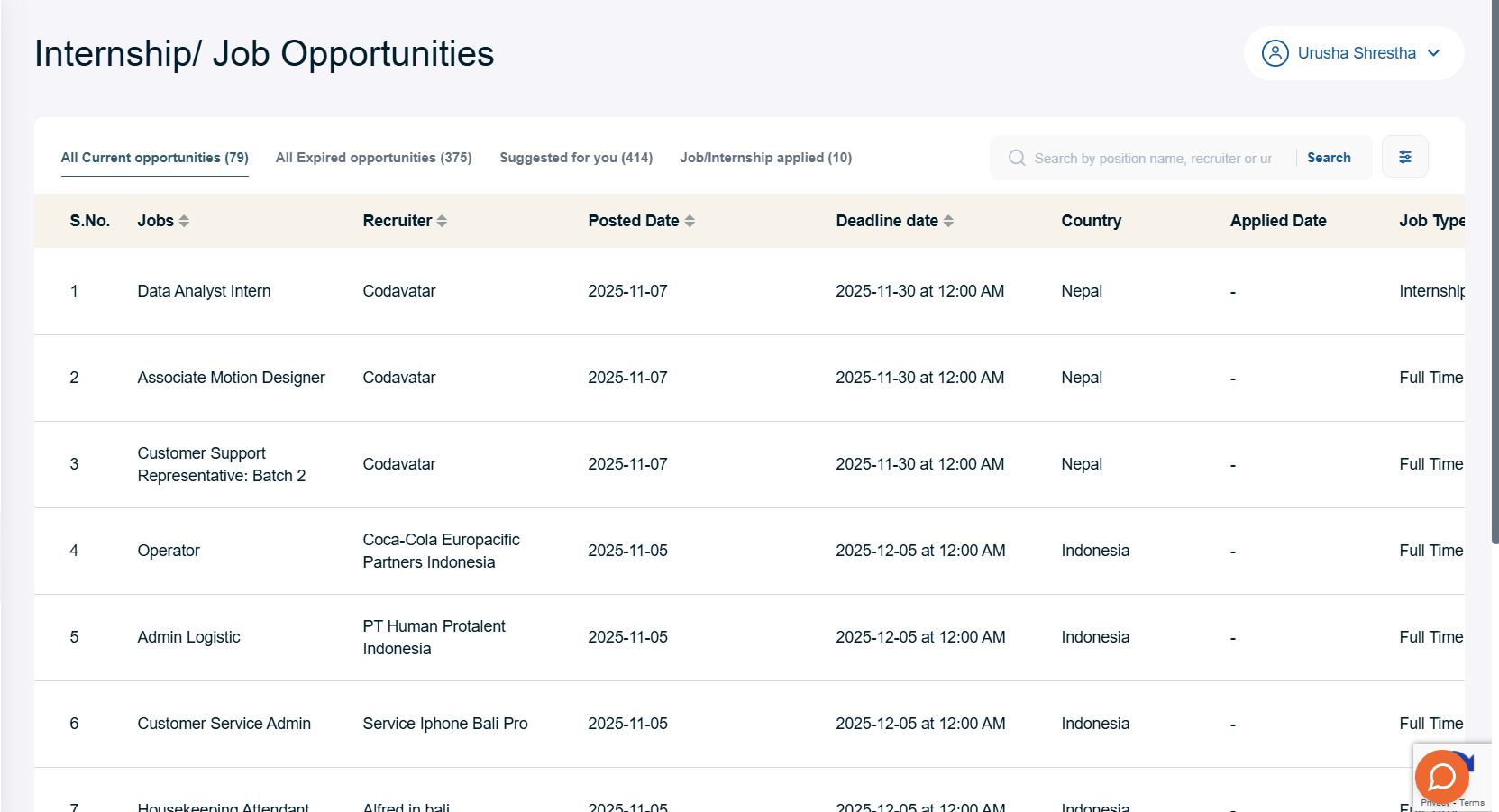Sort by Deadline date column arrows
The image size is (1499, 812).
point(948,221)
